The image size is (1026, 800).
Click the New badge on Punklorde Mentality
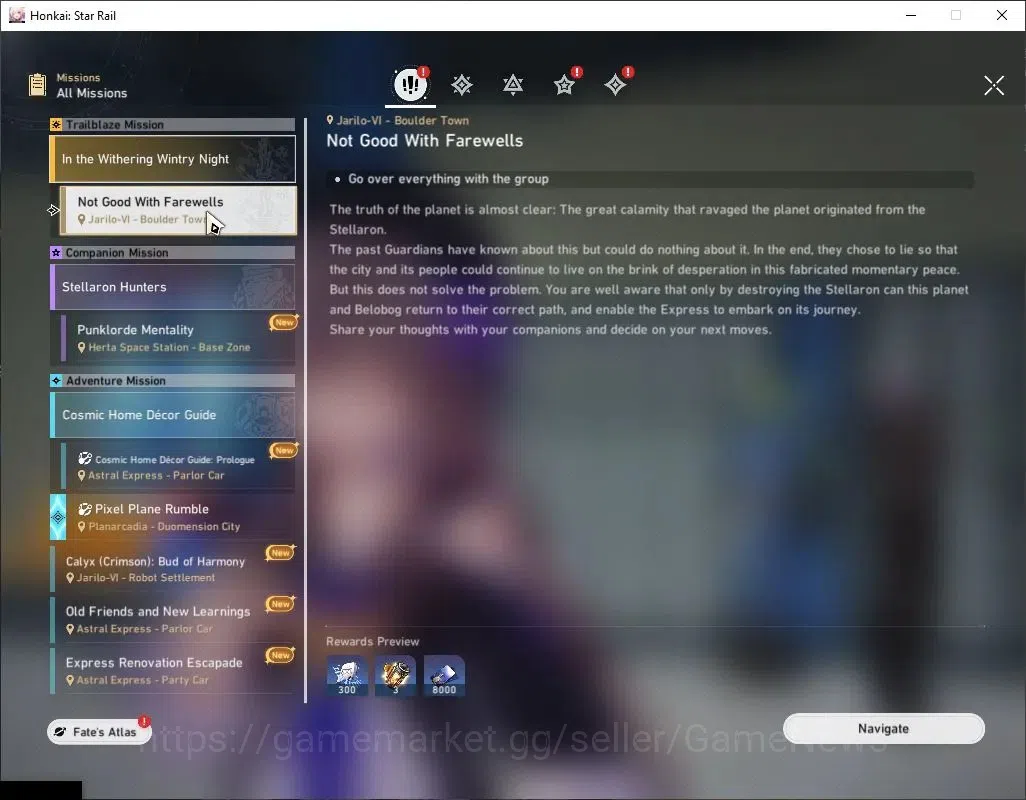tap(284, 322)
